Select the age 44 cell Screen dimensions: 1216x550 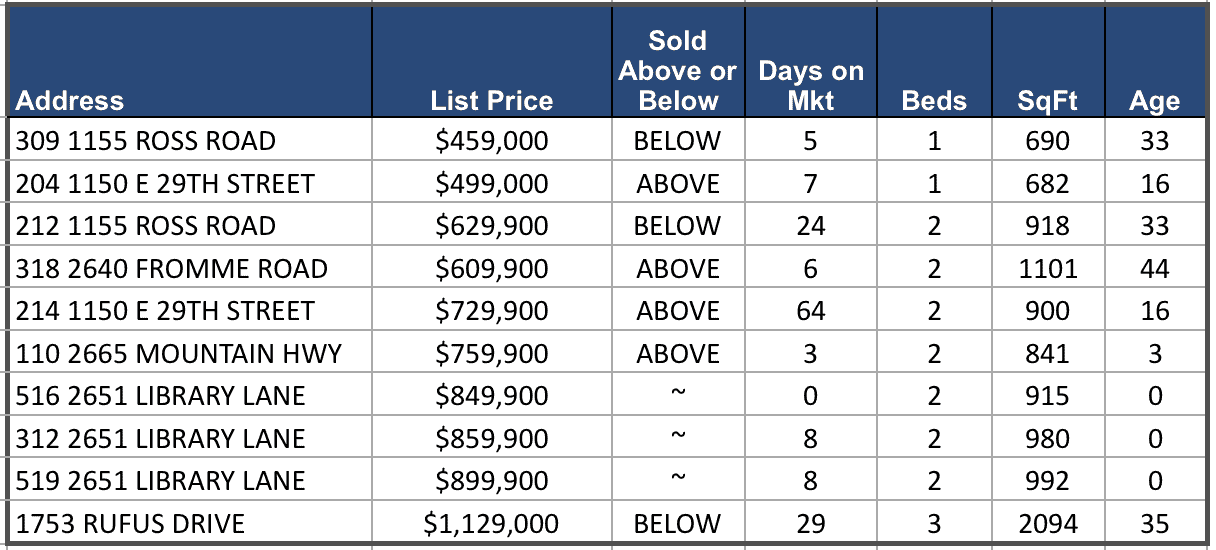click(x=1154, y=269)
